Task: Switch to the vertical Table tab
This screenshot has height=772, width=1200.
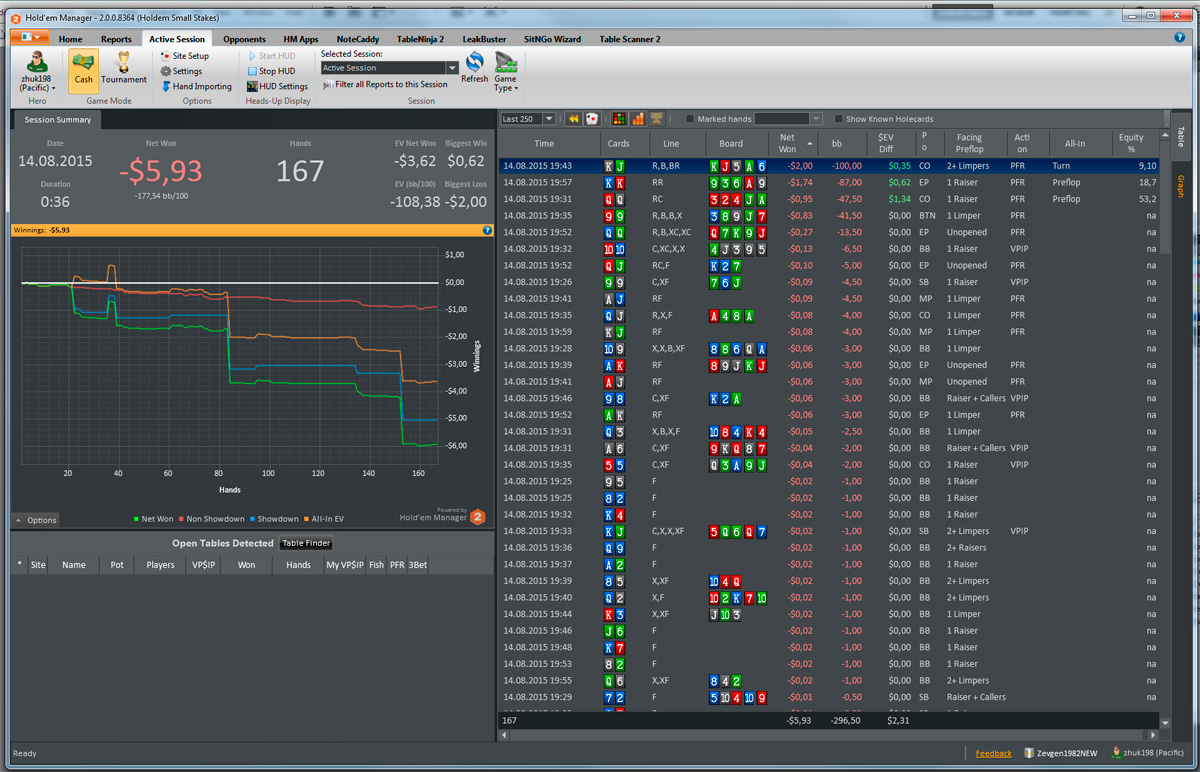Action: [1180, 135]
